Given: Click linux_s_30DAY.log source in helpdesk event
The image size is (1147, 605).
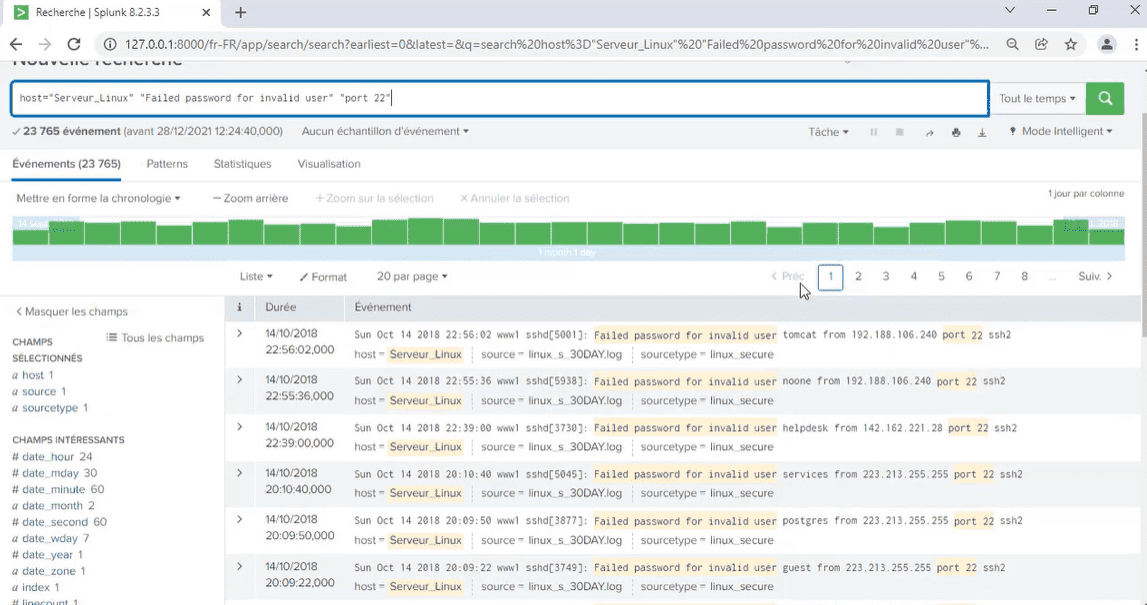Looking at the screenshot, I should point(575,447).
